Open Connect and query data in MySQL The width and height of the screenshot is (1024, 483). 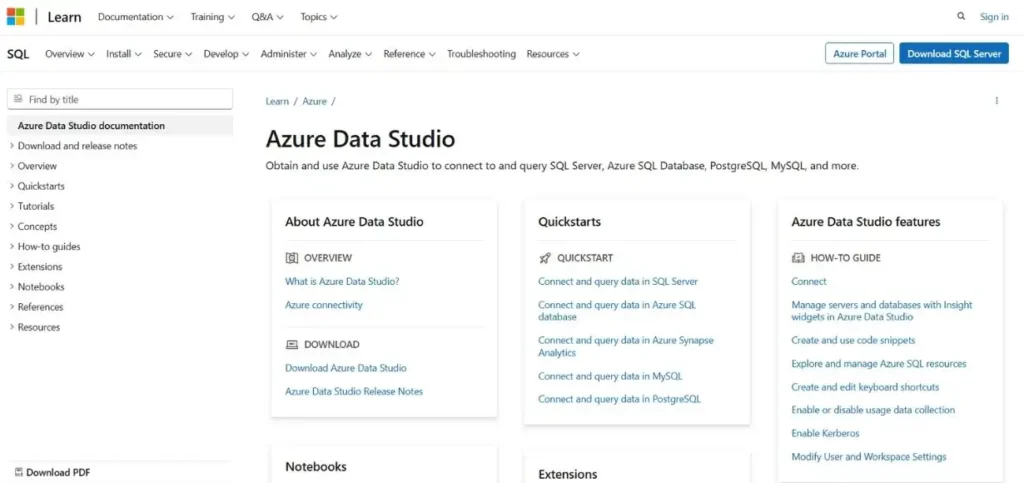(x=610, y=376)
